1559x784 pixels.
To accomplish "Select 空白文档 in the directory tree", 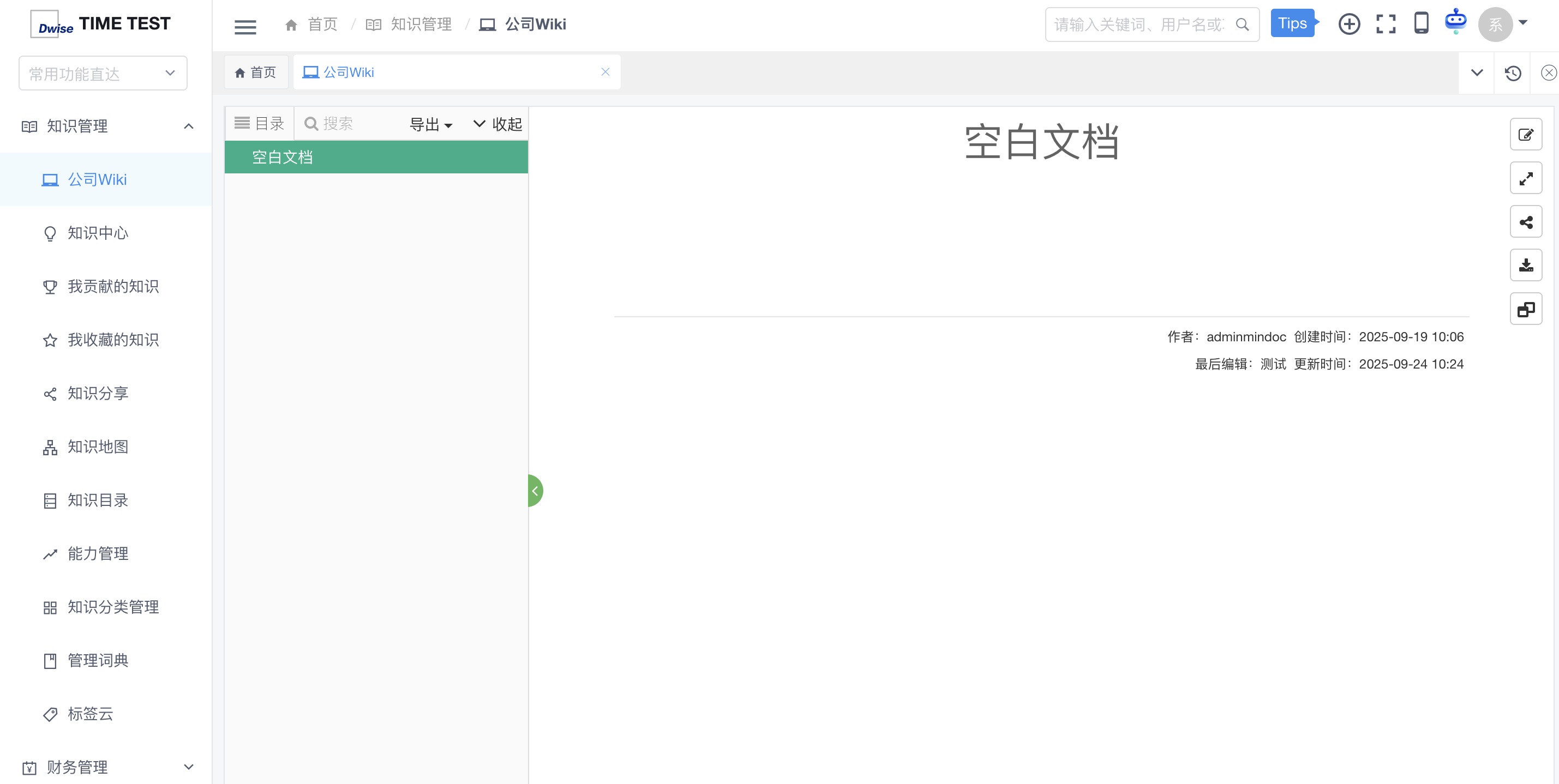I will pos(282,157).
